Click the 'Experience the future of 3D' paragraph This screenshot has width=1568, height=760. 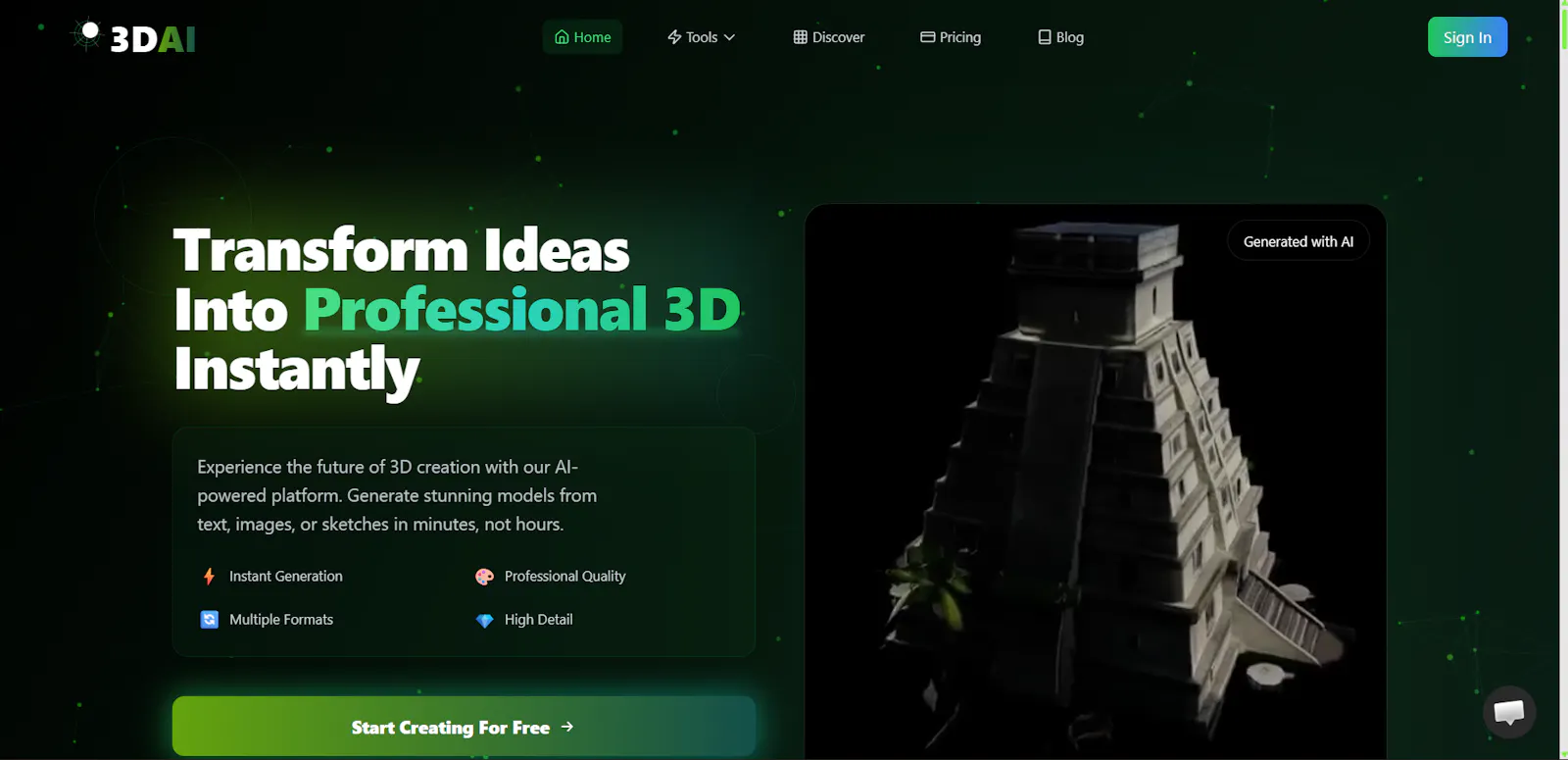[397, 495]
